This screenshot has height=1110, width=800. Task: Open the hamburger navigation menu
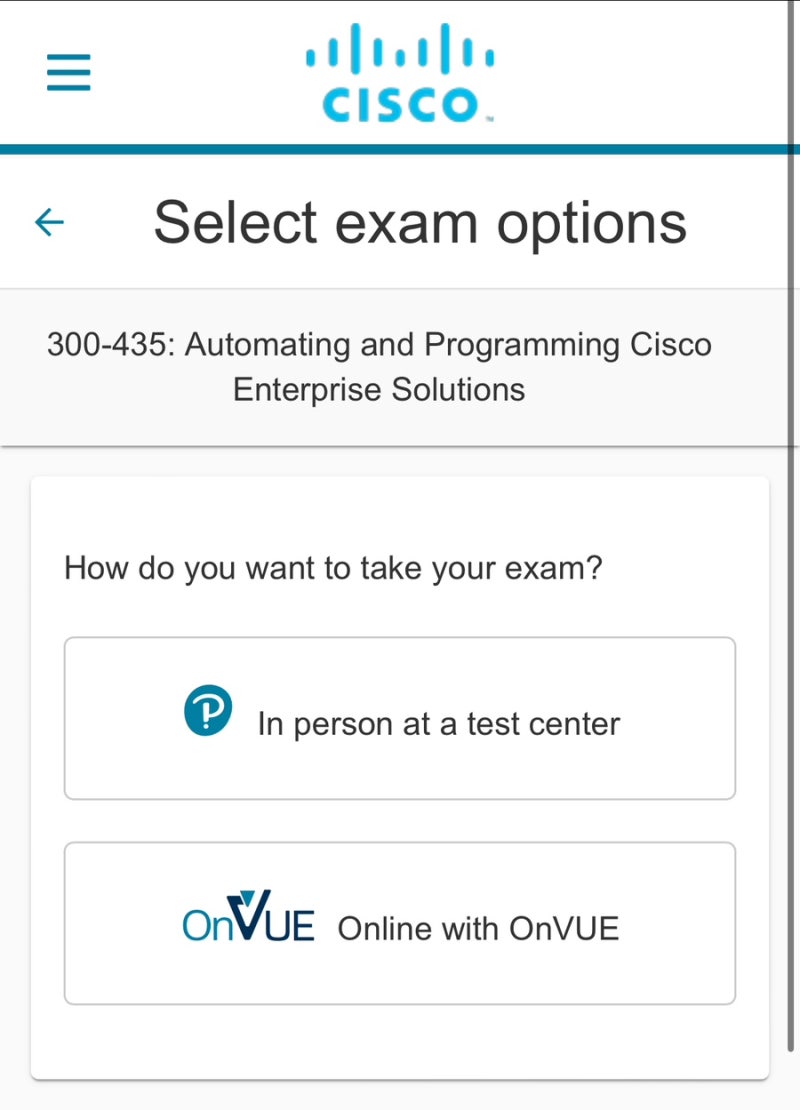click(69, 73)
